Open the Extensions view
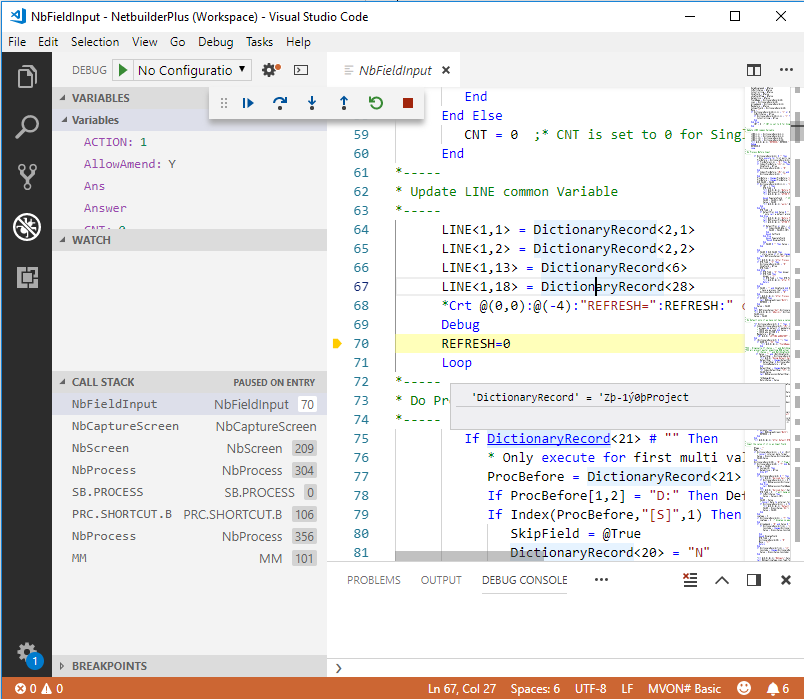The width and height of the screenshot is (804, 699). pyautogui.click(x=27, y=277)
